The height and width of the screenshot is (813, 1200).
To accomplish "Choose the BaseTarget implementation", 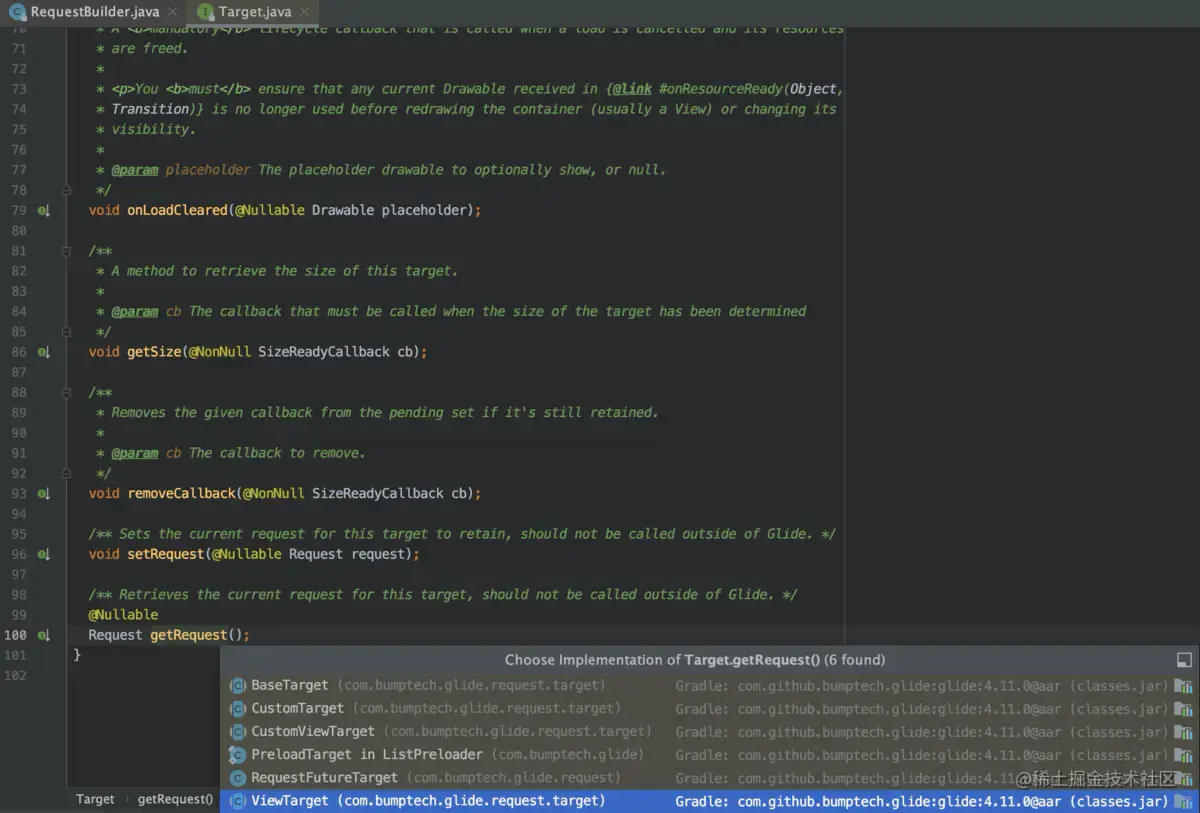I will coord(710,686).
